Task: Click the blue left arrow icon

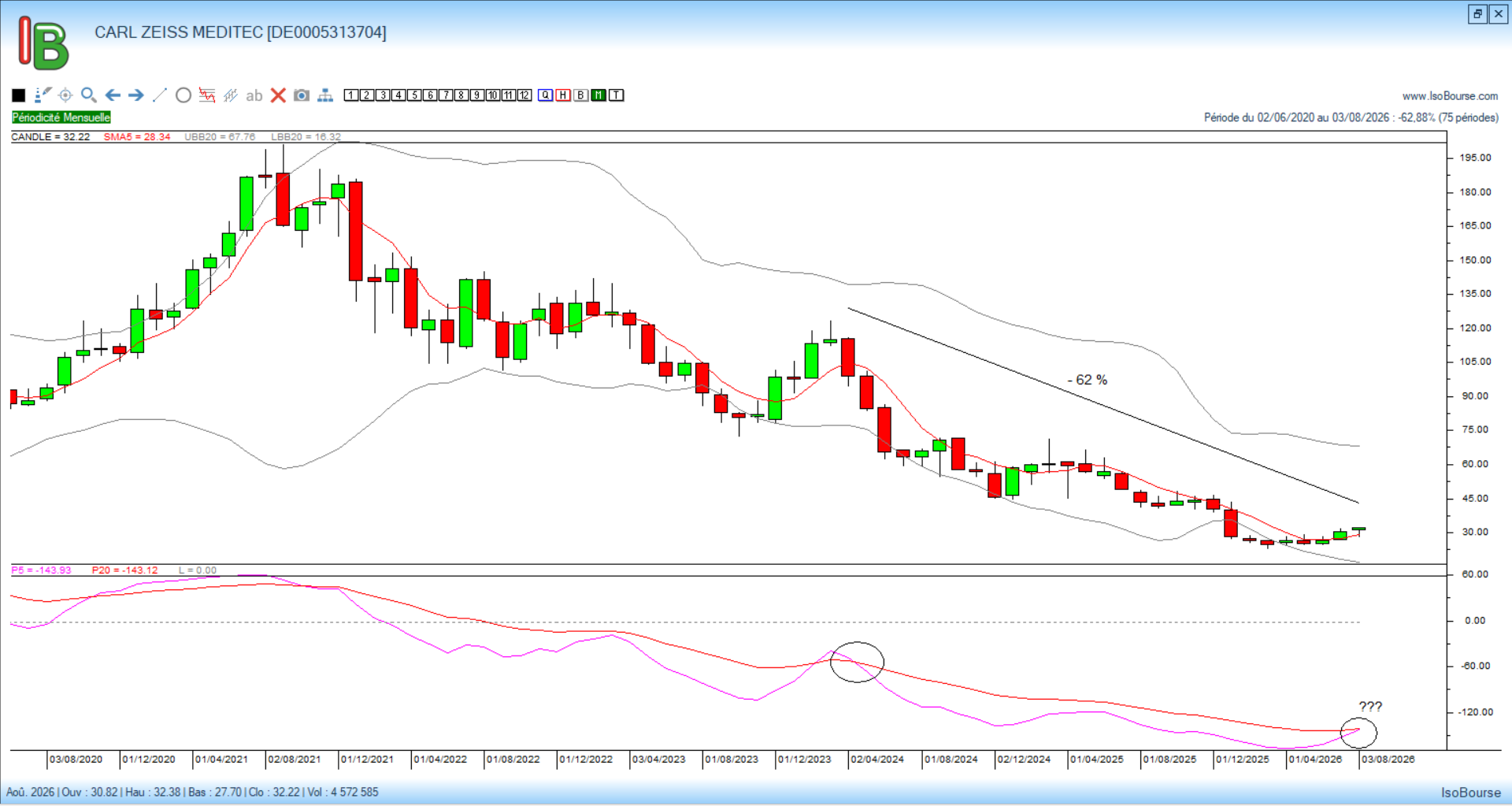Action: coord(113,95)
